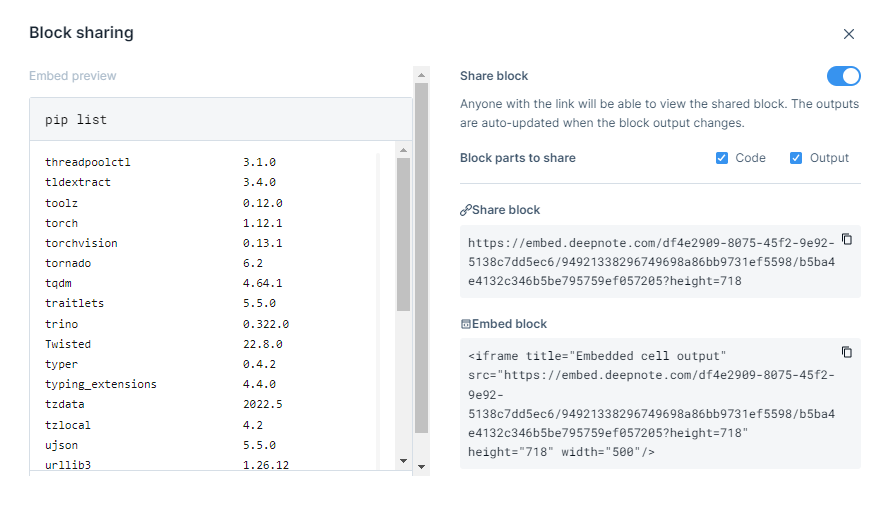The height and width of the screenshot is (516, 889).
Task: Click the Embed preview label
Action: coord(73,76)
